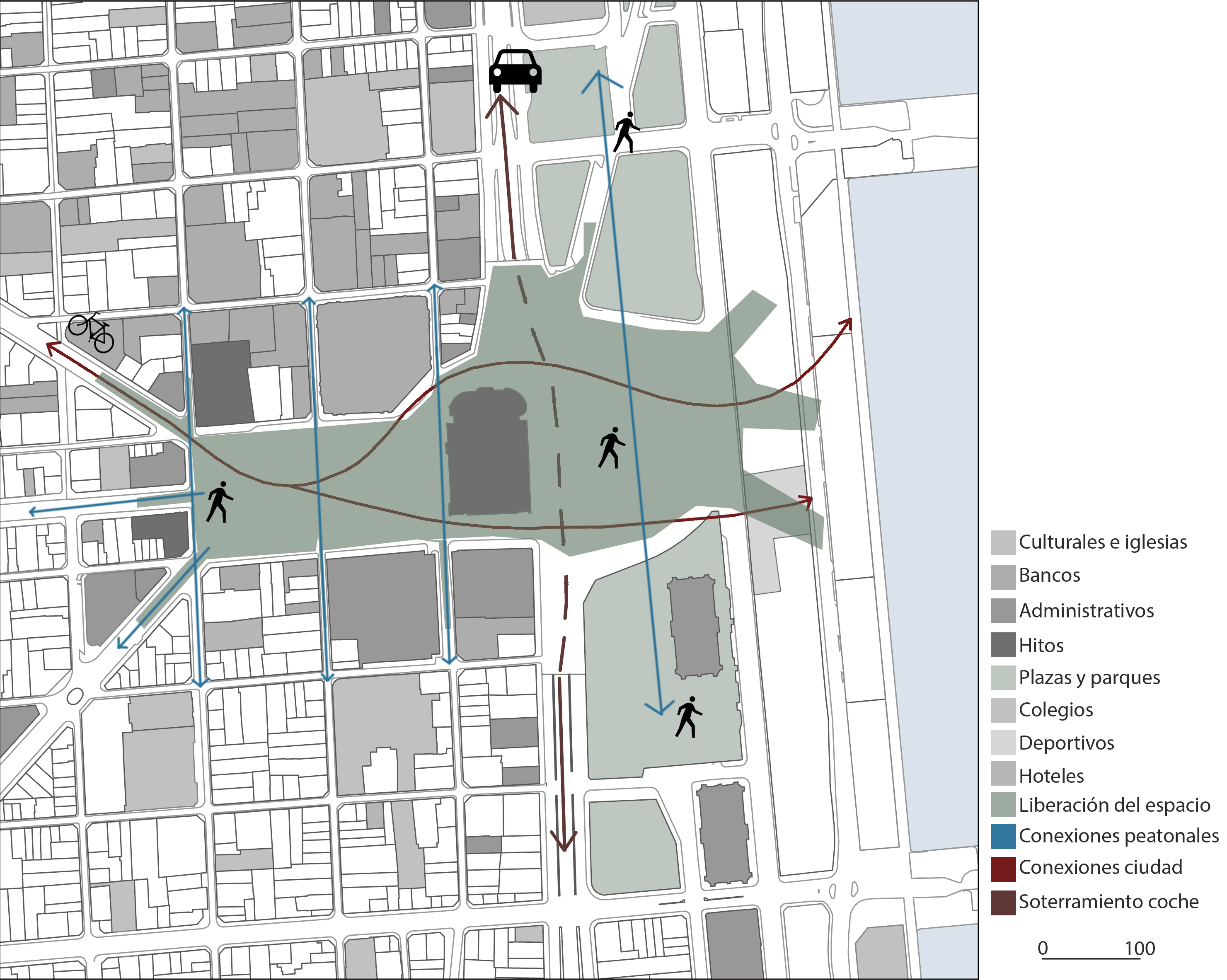Click the text 'Liberación del espacio'
The width and height of the screenshot is (1227, 980).
pos(1114,805)
